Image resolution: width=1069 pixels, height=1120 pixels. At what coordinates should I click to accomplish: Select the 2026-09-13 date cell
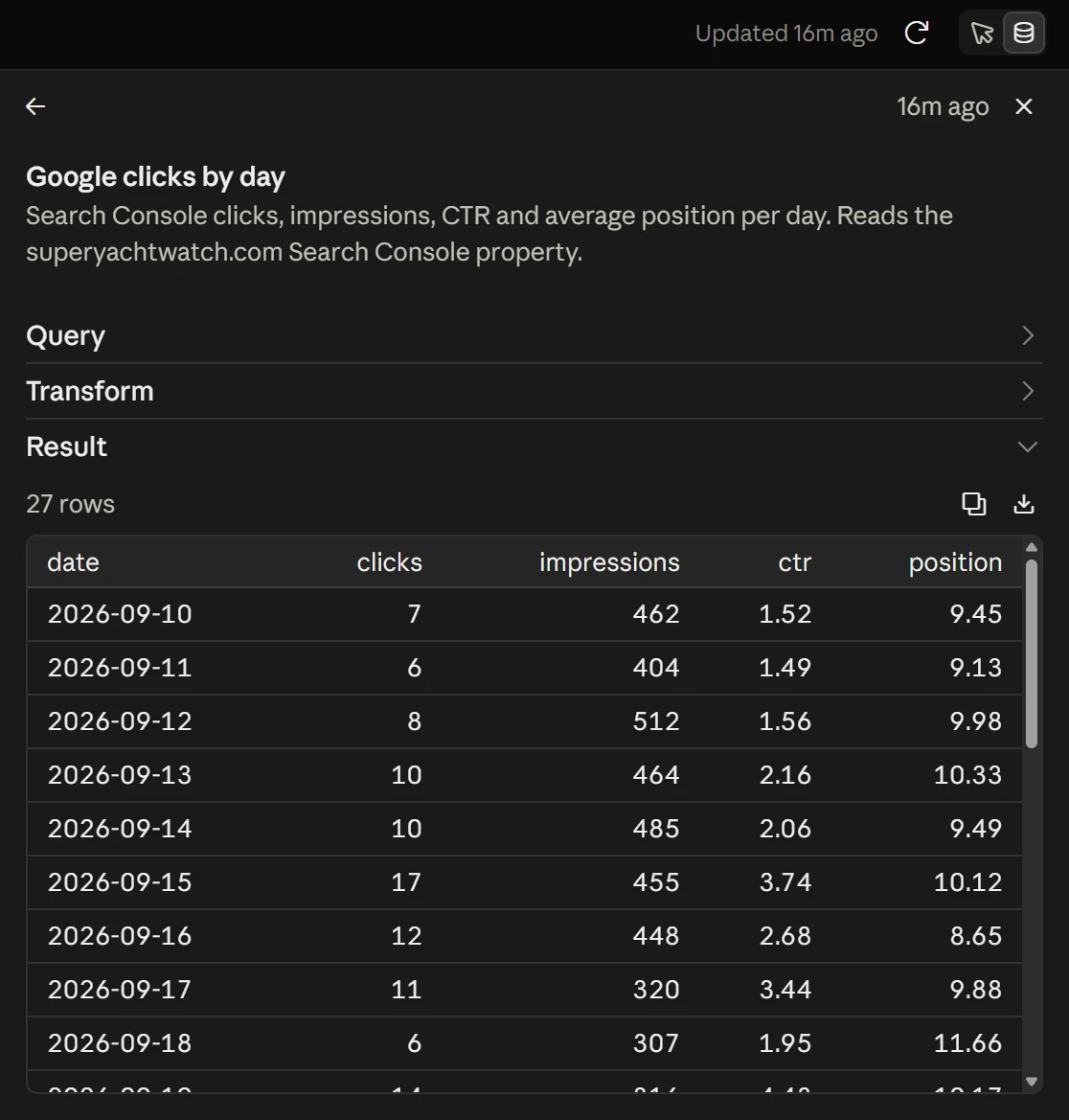point(119,775)
